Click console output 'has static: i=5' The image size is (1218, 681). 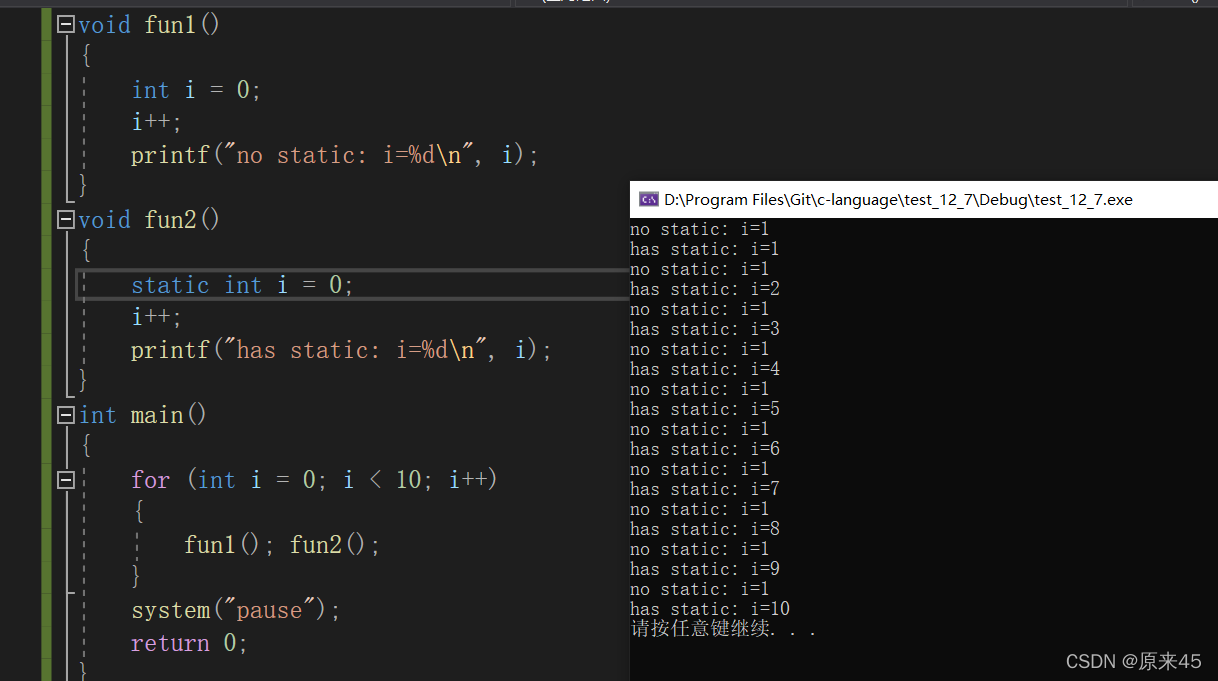click(x=705, y=409)
